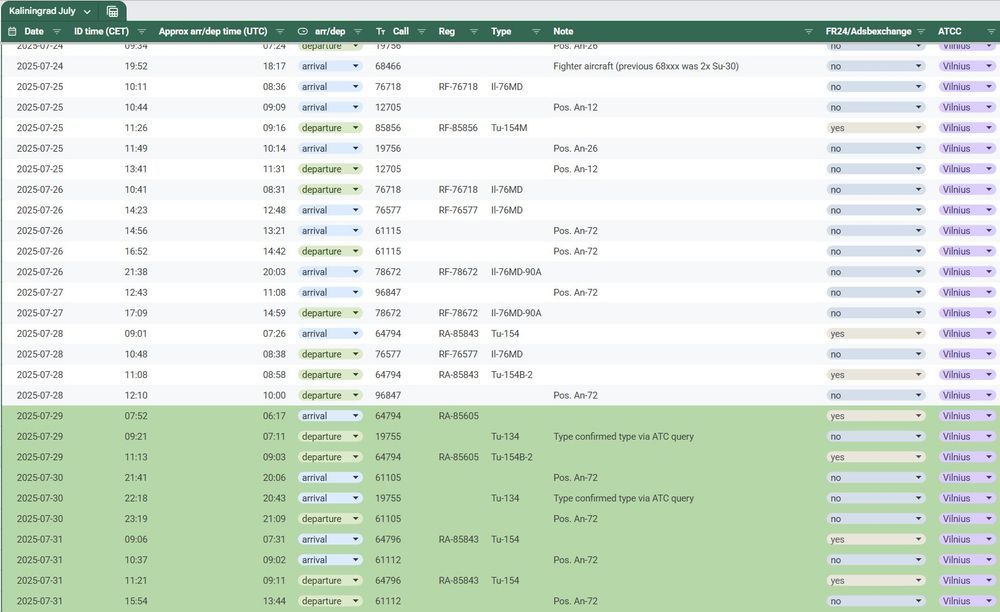Image resolution: width=1000 pixels, height=612 pixels.
Task: Click the Note column header label
Action: [x=563, y=31]
